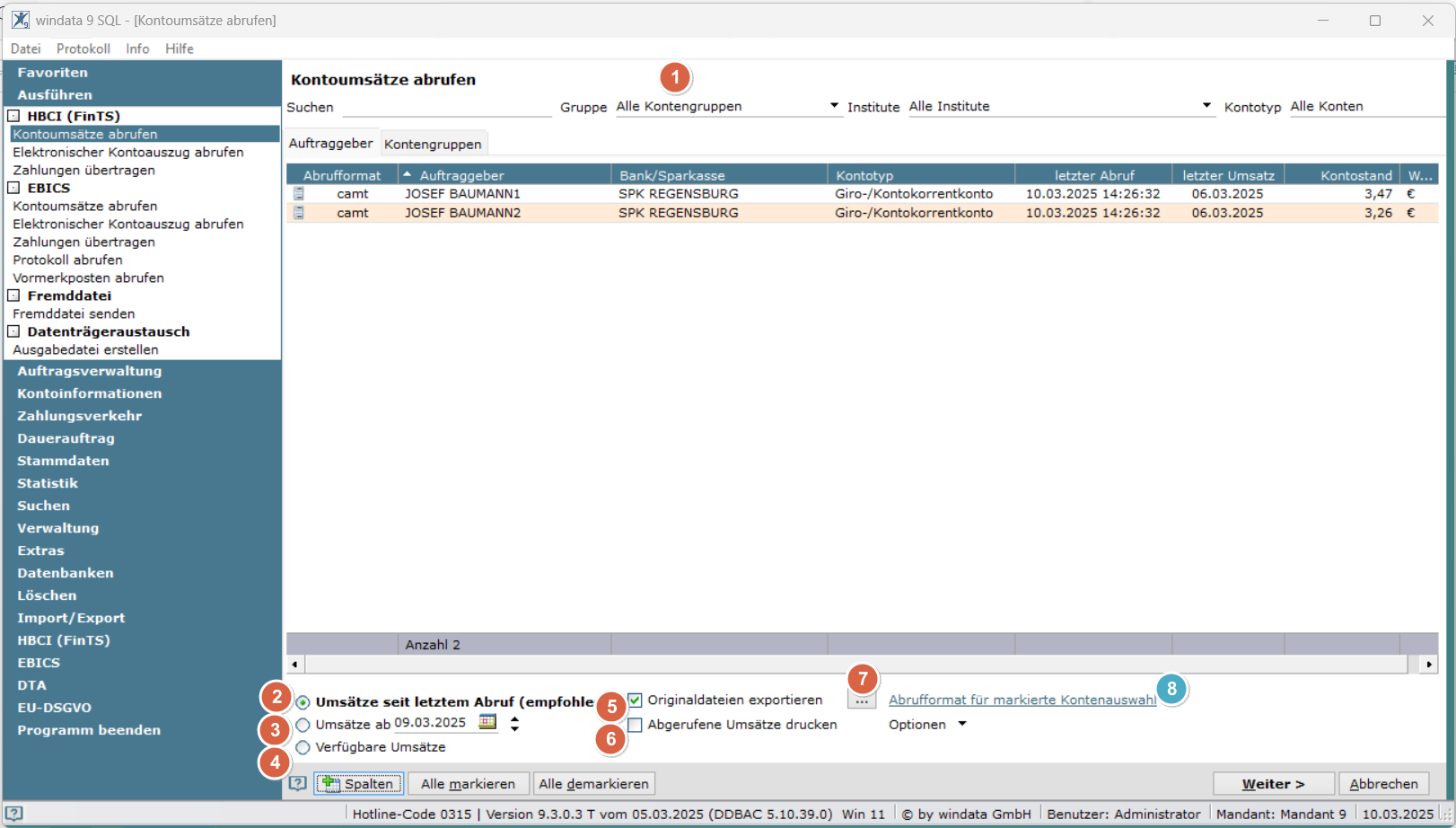Sort by the 'Kontostand' column header
Viewport: 1456px width, 828px height.
click(x=1342, y=175)
